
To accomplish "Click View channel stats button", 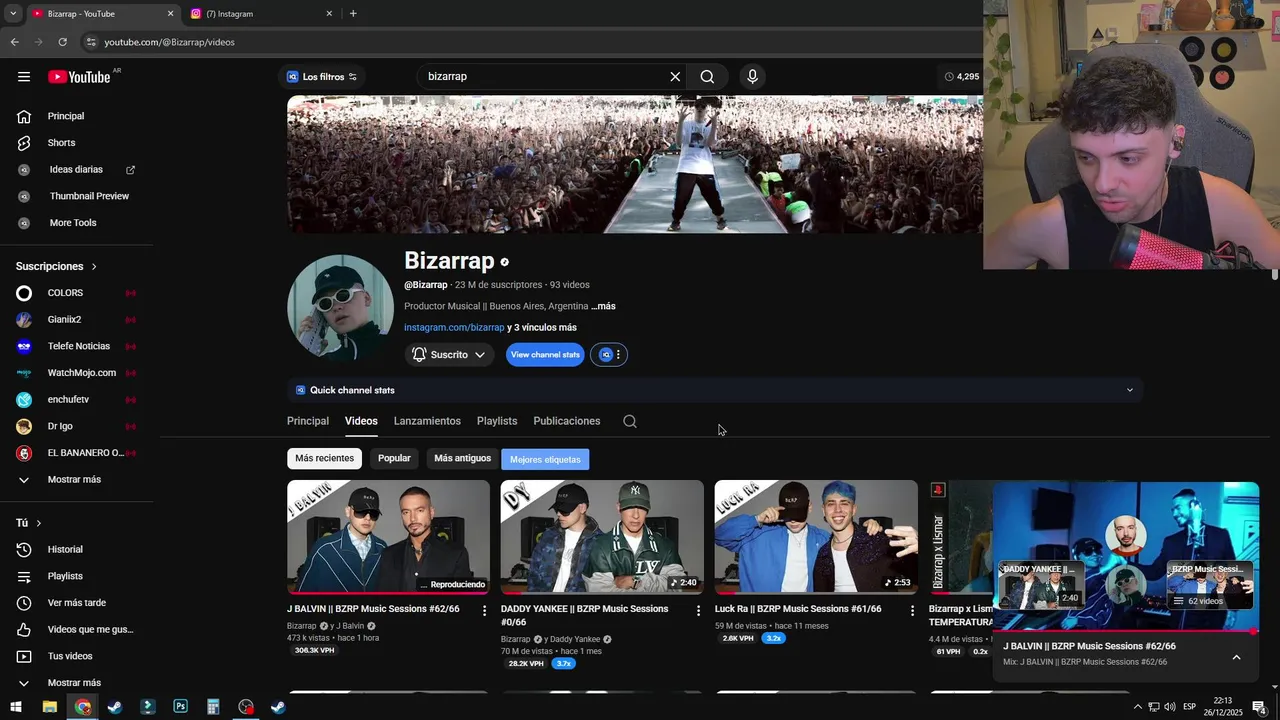I will (545, 355).
